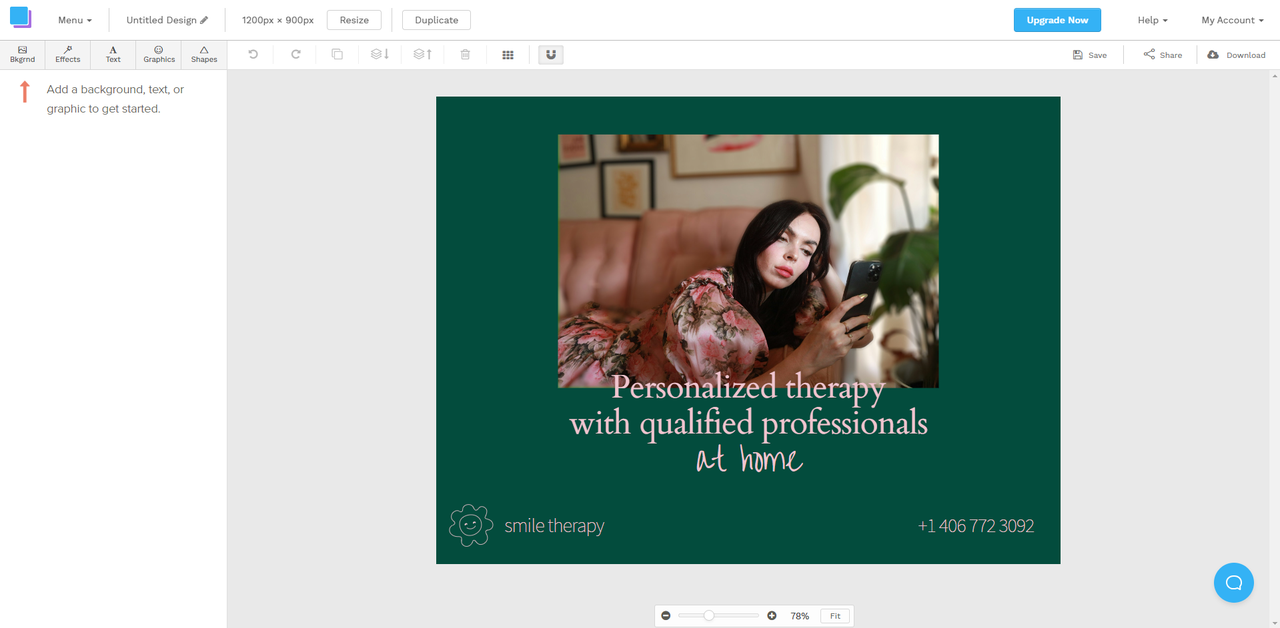Open the chat support bubble
Viewport: 1280px width, 628px height.
point(1234,582)
